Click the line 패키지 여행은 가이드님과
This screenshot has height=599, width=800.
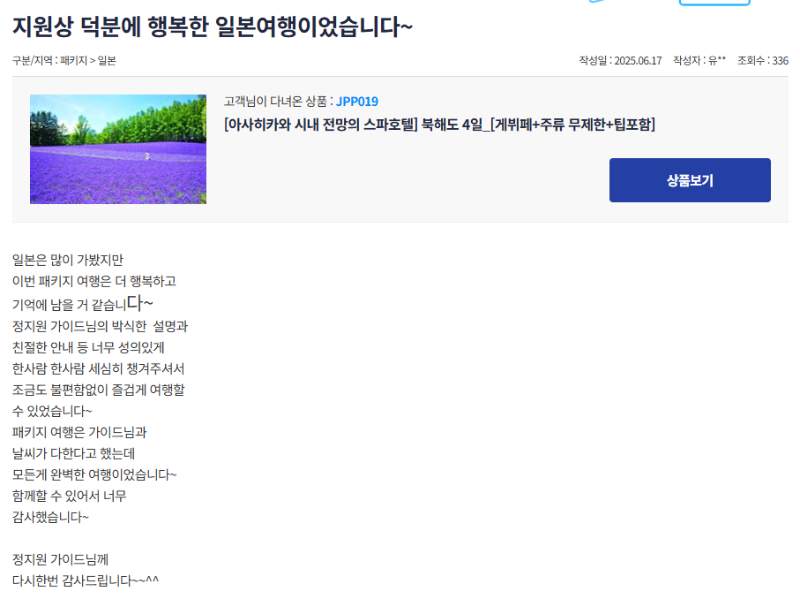(x=80, y=433)
